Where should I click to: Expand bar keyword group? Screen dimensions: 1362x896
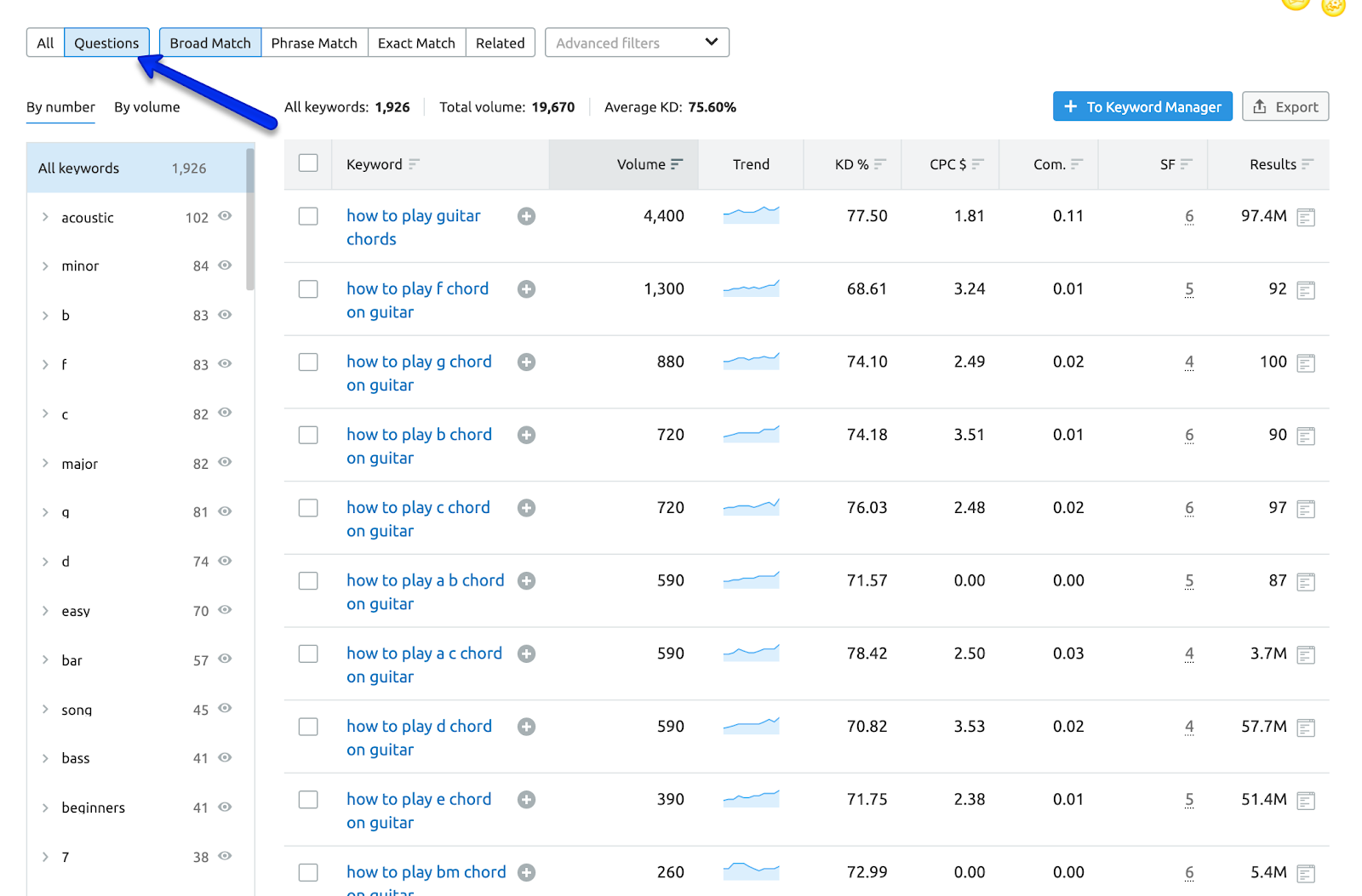(45, 660)
